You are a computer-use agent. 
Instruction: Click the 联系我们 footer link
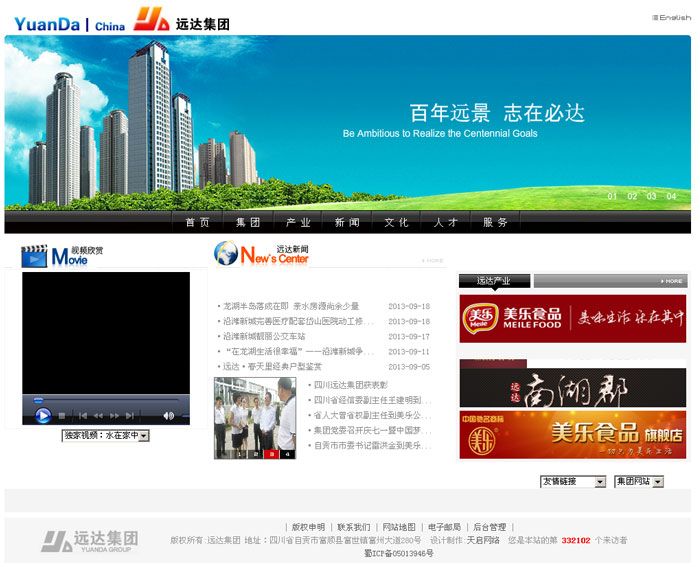click(x=353, y=527)
